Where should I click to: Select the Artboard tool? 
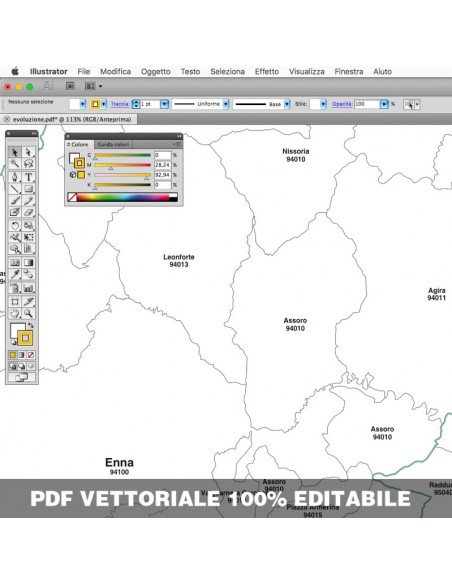point(15,301)
